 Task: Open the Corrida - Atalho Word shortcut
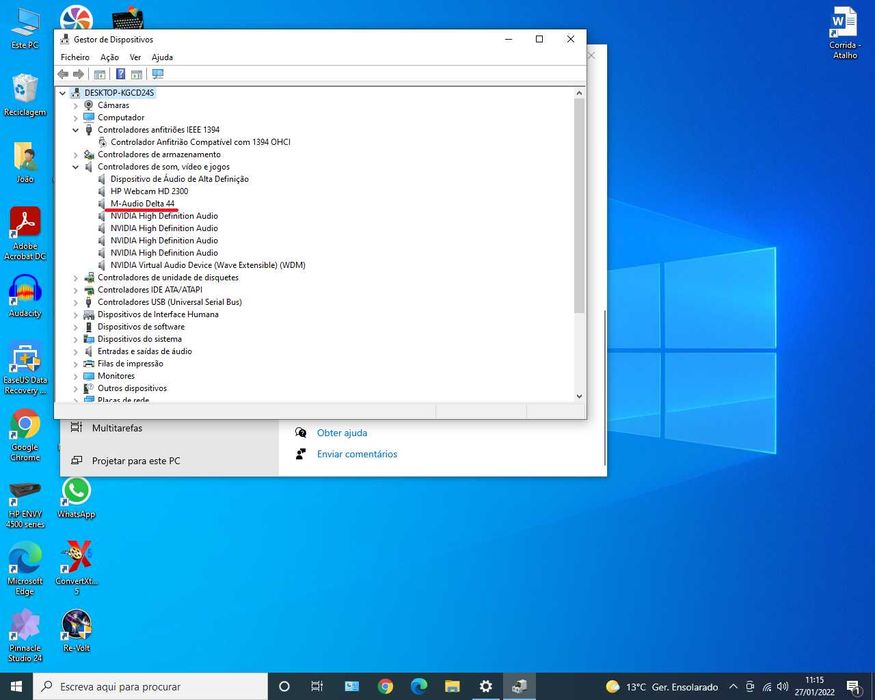click(845, 33)
